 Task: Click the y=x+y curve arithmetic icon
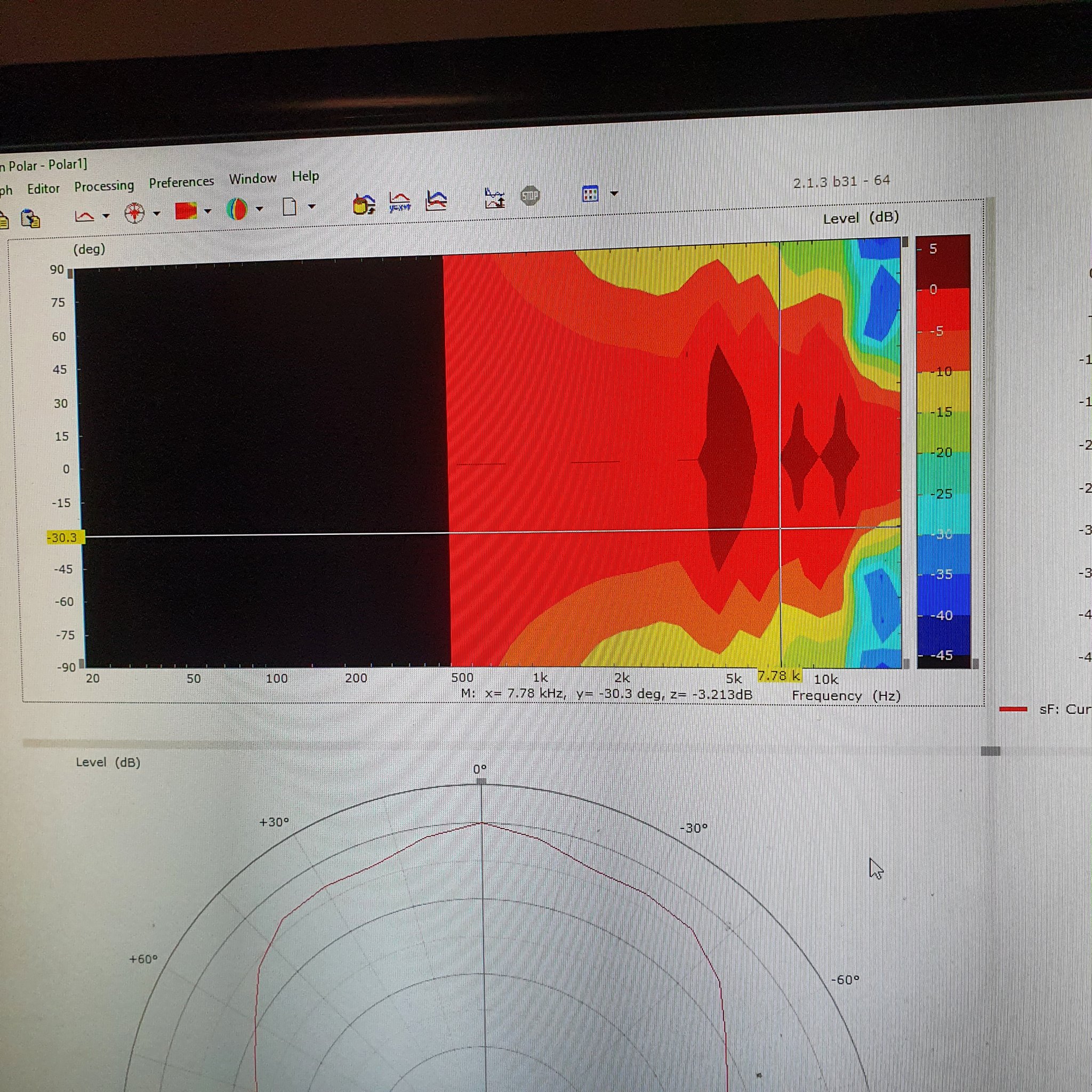(400, 202)
